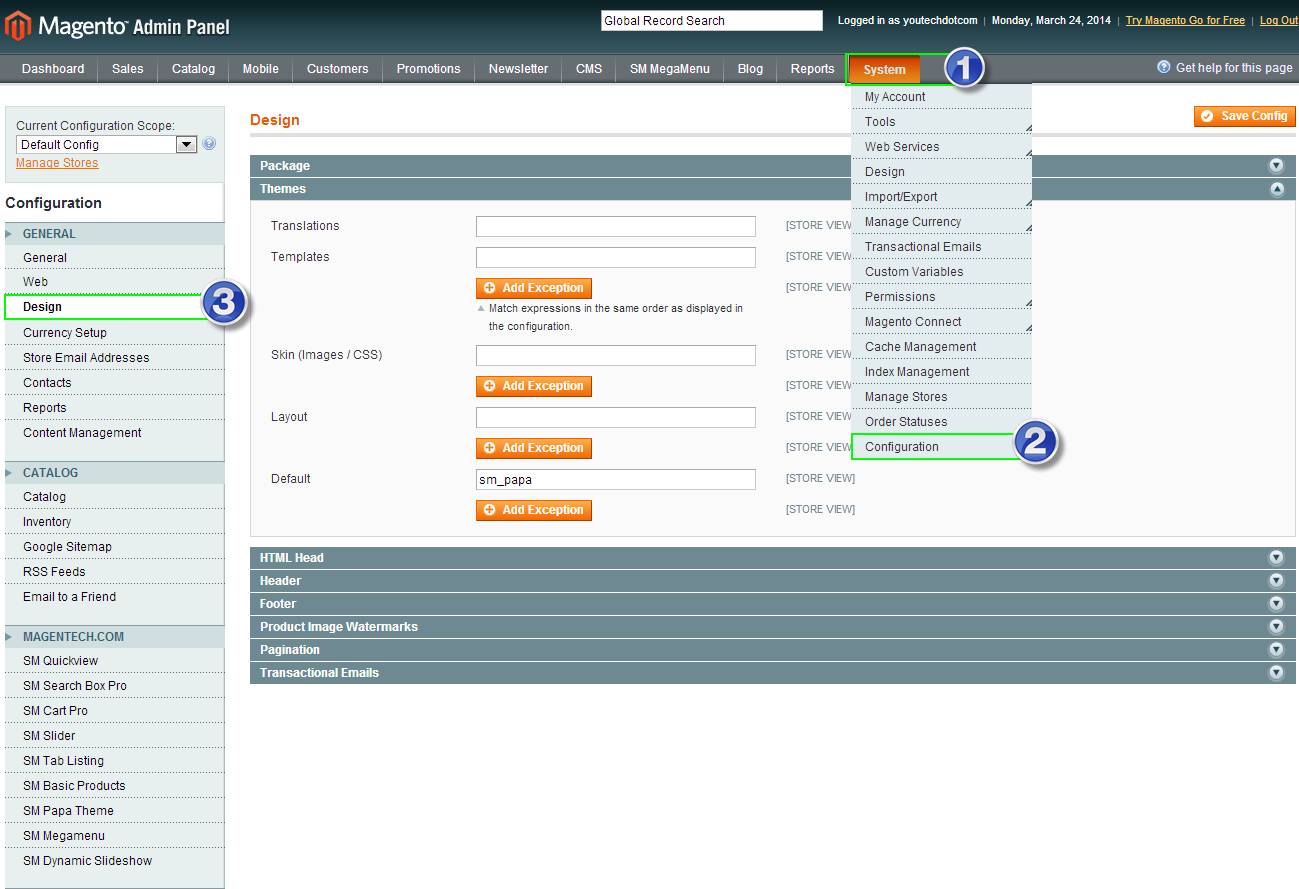Collapse the MAGENTECH.COM sidebar group

pyautogui.click(x=114, y=637)
